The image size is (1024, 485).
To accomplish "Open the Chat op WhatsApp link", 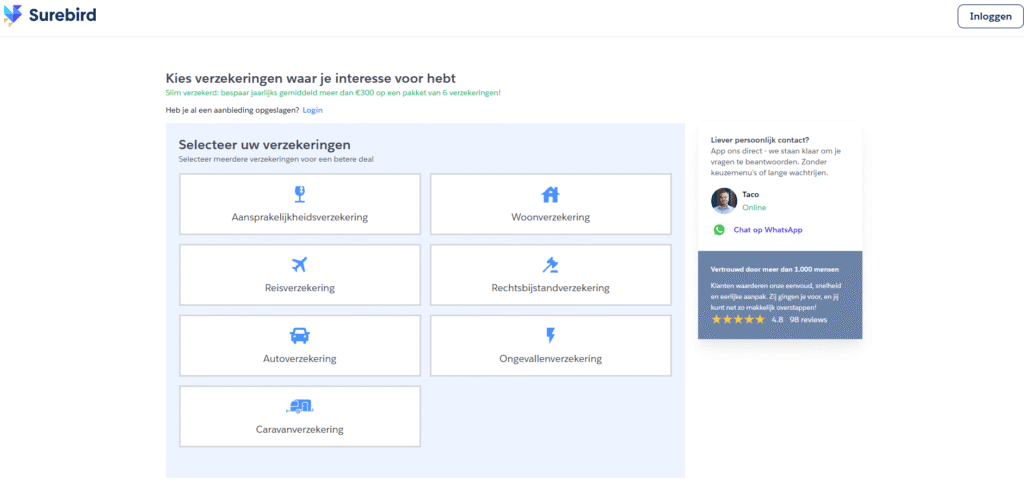I will pos(768,230).
